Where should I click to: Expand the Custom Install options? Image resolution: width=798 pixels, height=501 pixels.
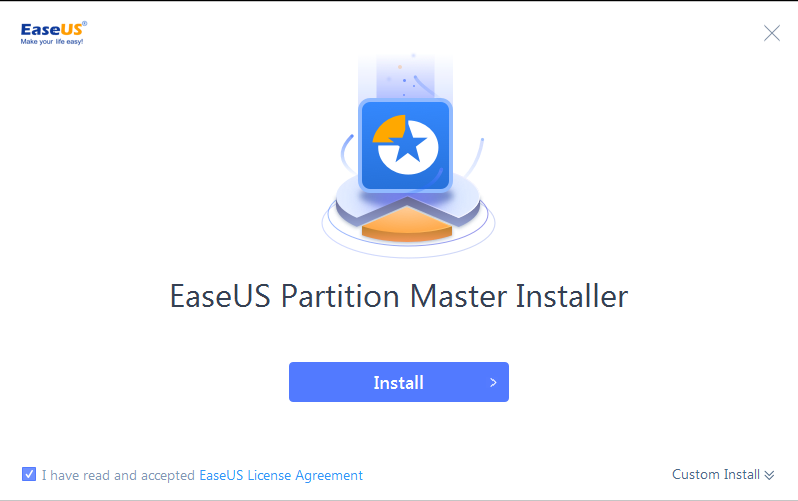(723, 475)
